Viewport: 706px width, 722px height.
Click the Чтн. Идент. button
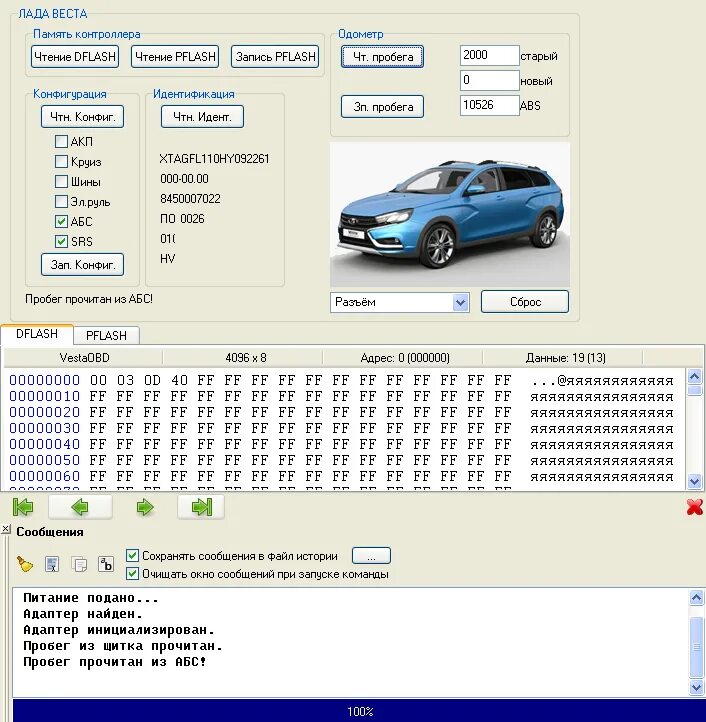[202, 116]
